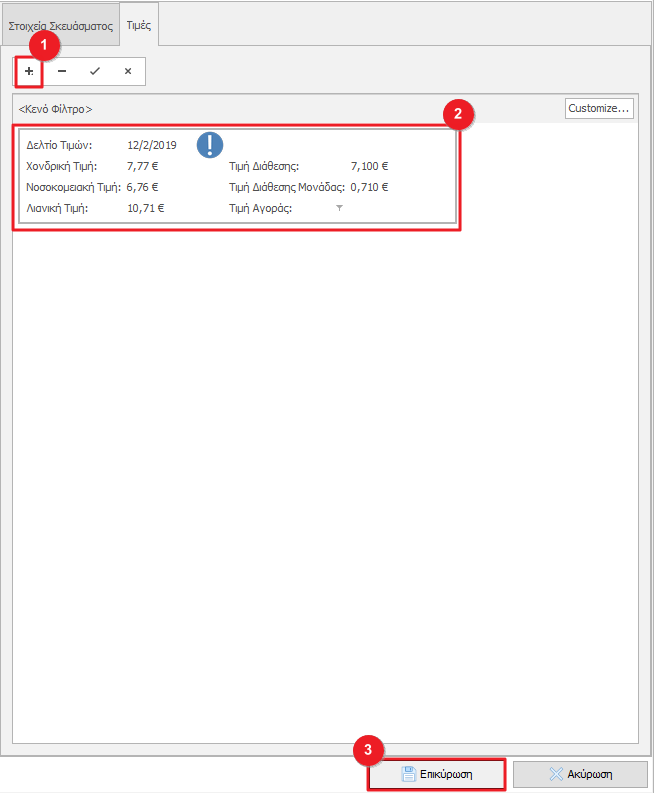Click the Τιμή Αγοράς field label

261,208
